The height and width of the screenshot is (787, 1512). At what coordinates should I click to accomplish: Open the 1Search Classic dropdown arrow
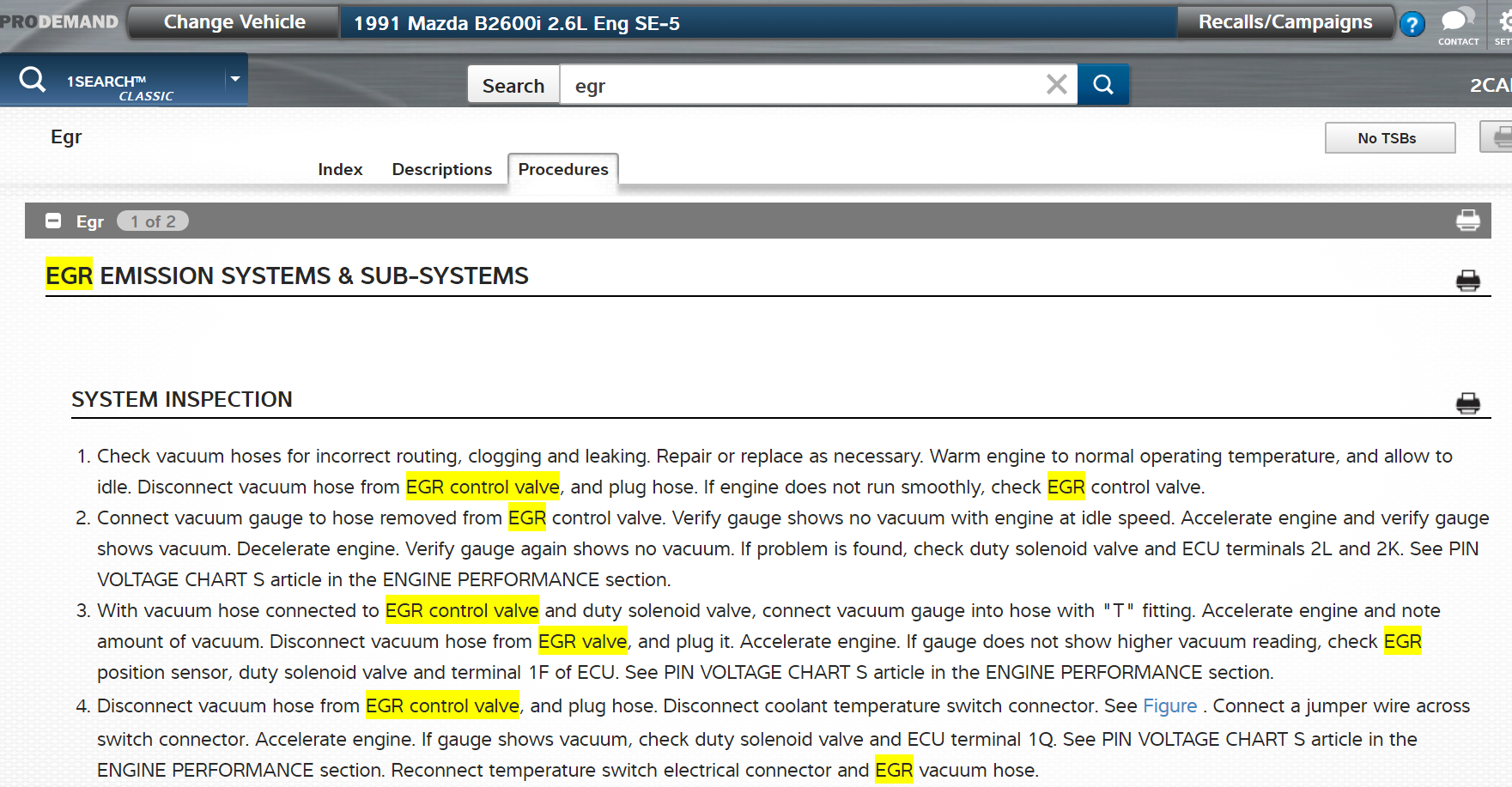(234, 79)
